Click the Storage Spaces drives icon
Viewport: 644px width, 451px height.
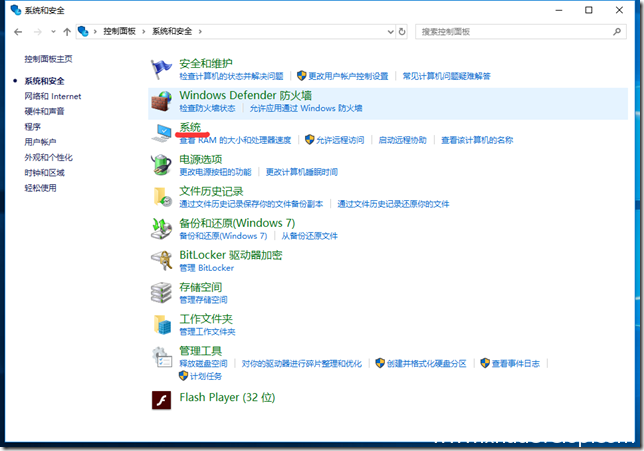click(x=161, y=292)
